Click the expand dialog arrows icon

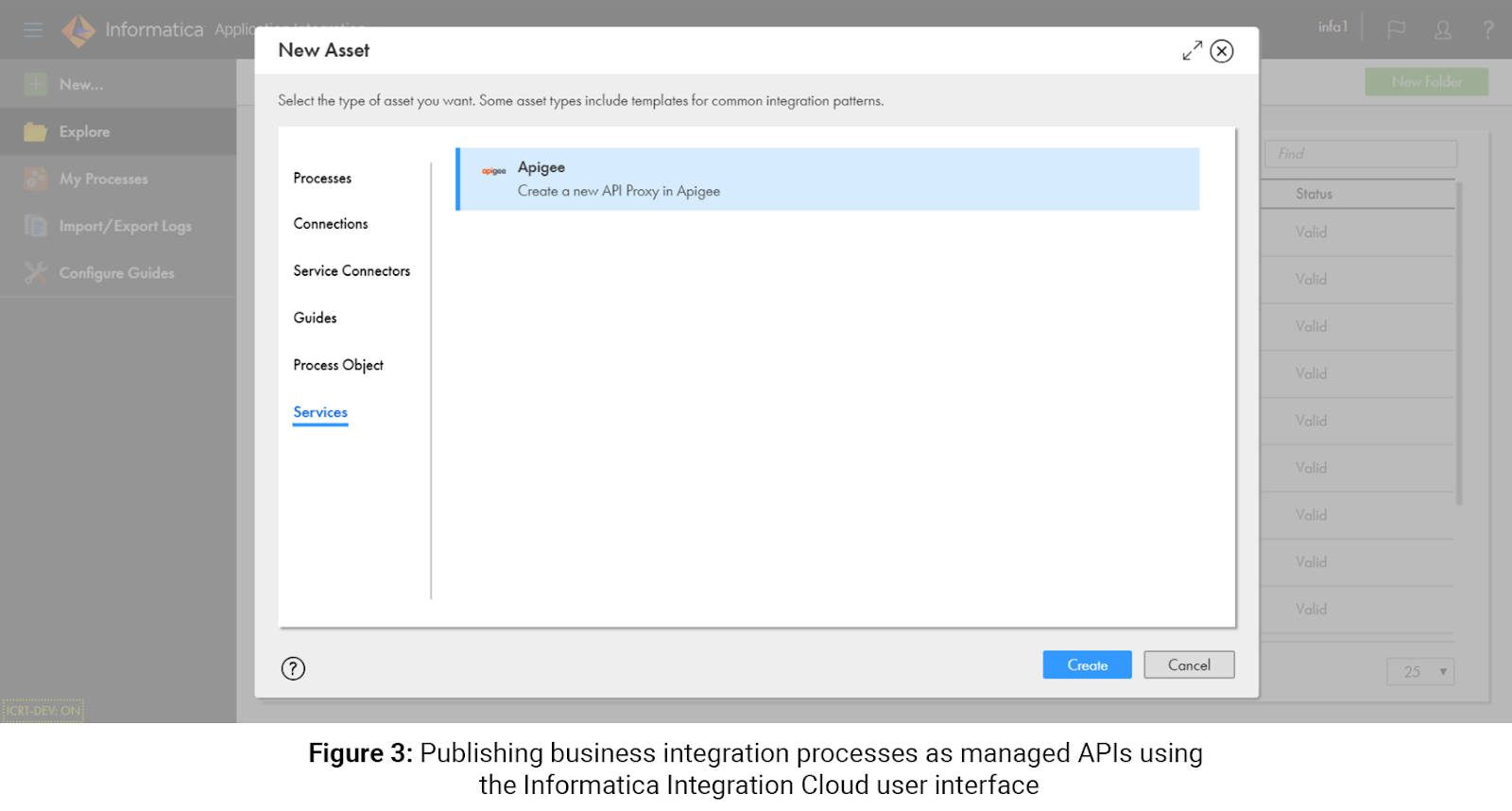[1192, 51]
